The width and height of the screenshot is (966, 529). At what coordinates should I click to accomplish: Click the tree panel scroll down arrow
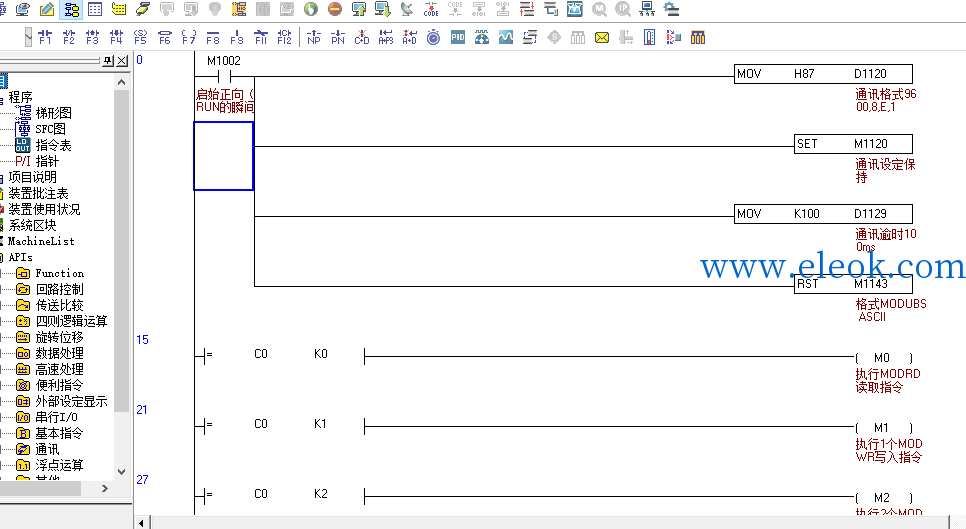[x=121, y=472]
